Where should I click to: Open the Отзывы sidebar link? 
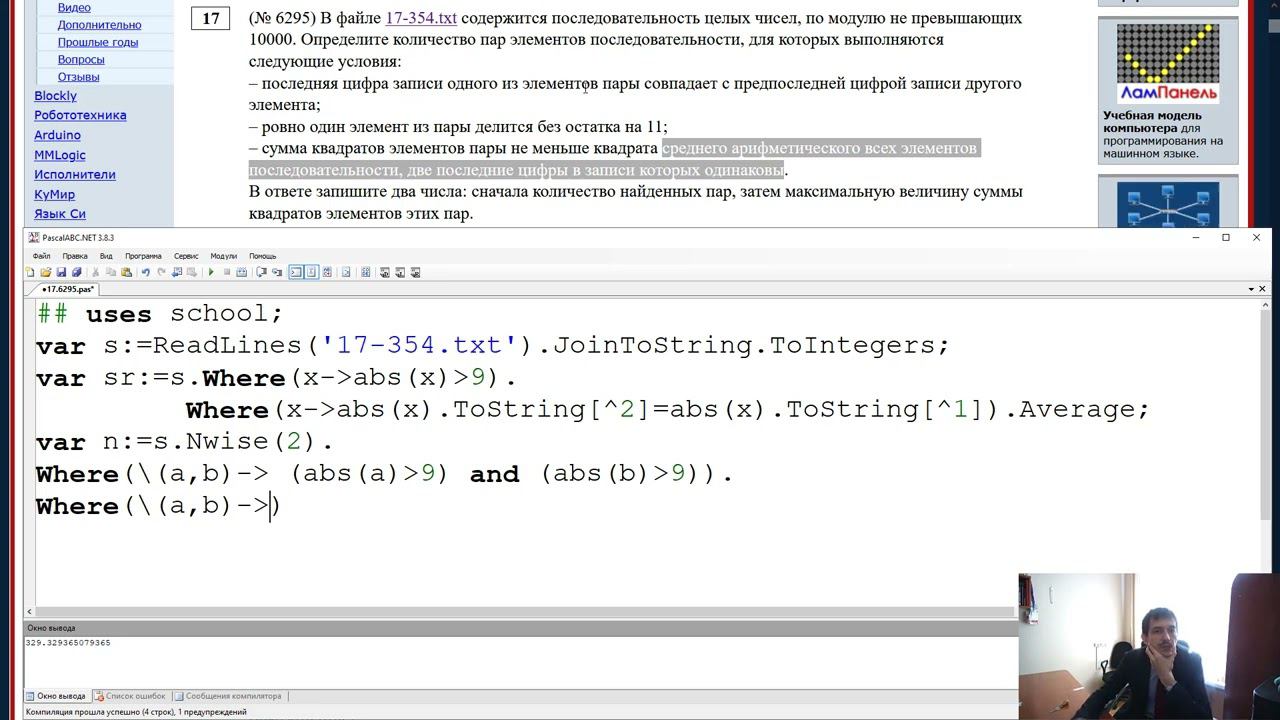coord(78,76)
